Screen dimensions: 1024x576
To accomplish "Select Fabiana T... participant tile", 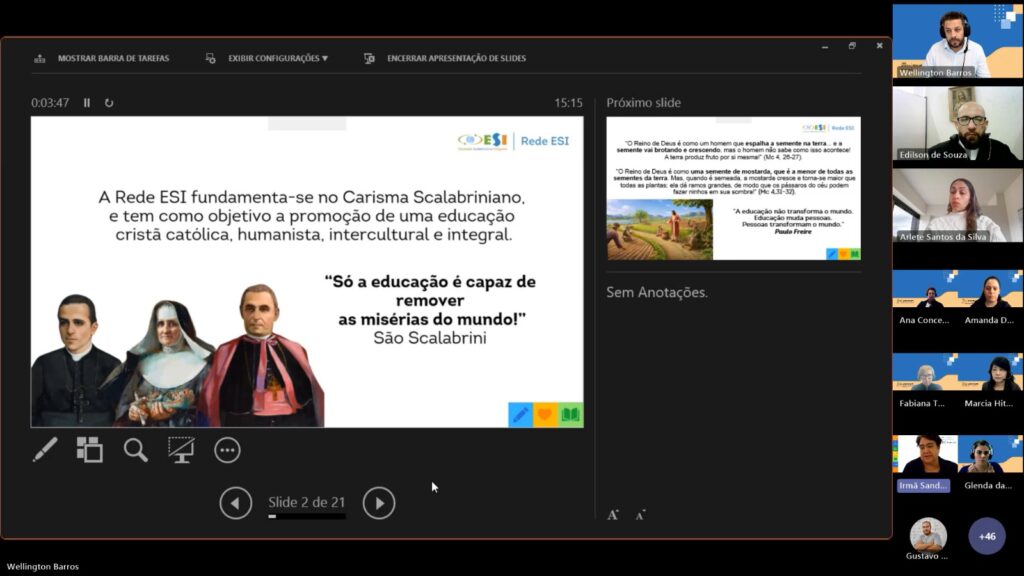I will pos(925,381).
